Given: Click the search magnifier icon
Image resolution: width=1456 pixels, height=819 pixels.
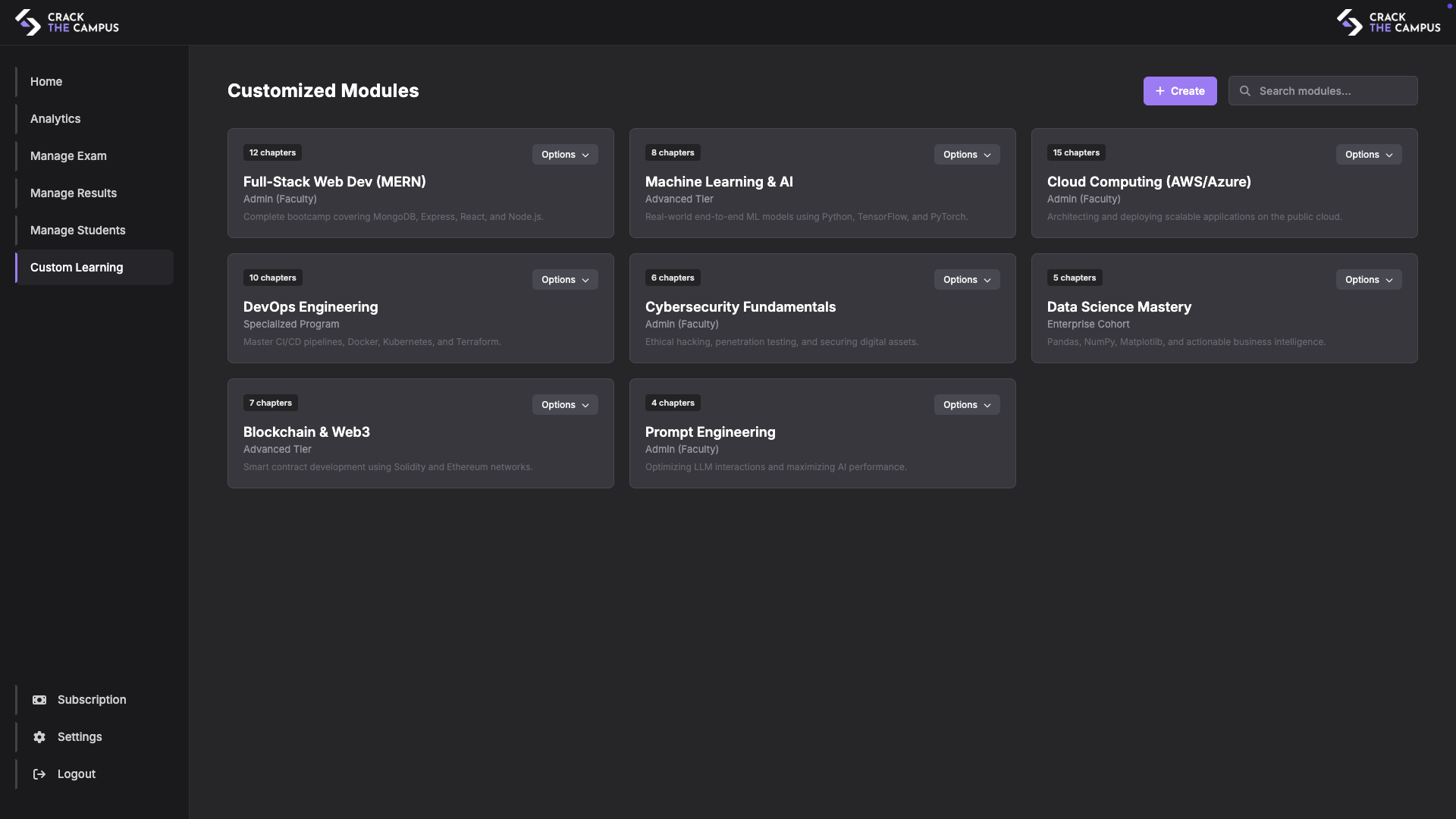Looking at the screenshot, I should (x=1245, y=91).
